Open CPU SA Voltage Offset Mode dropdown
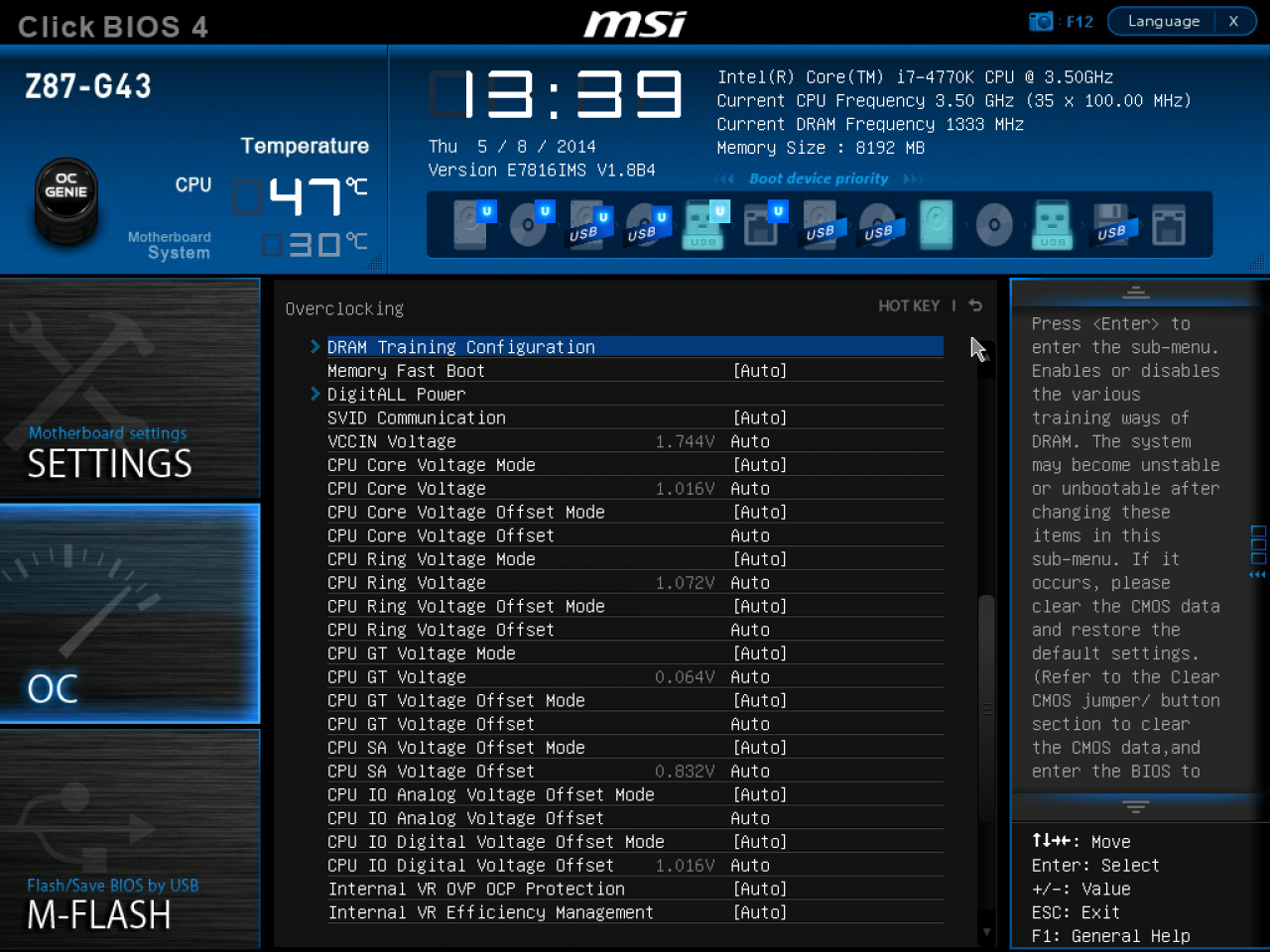This screenshot has width=1270, height=952. [760, 748]
